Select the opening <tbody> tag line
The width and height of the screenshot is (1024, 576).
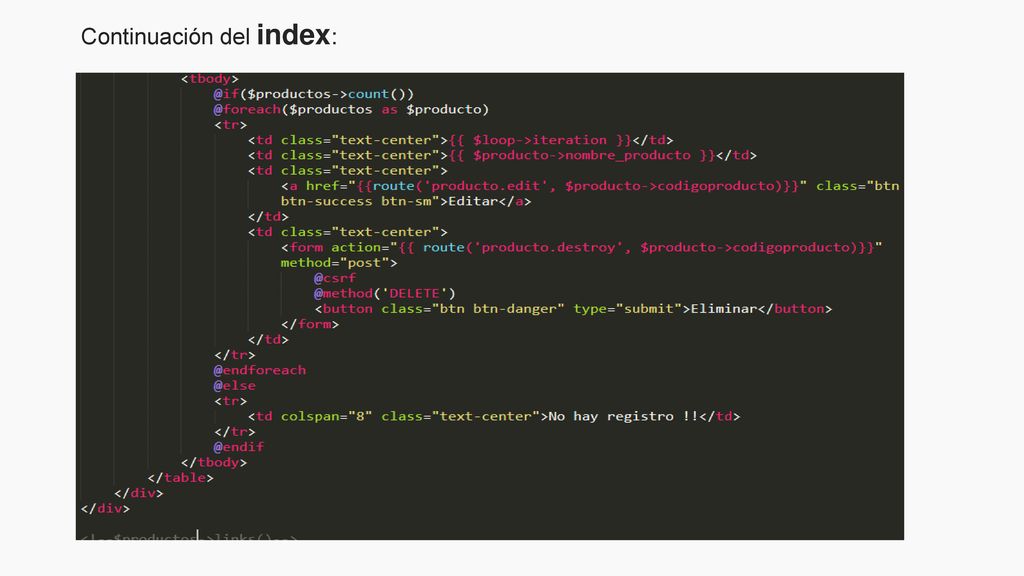coord(210,79)
